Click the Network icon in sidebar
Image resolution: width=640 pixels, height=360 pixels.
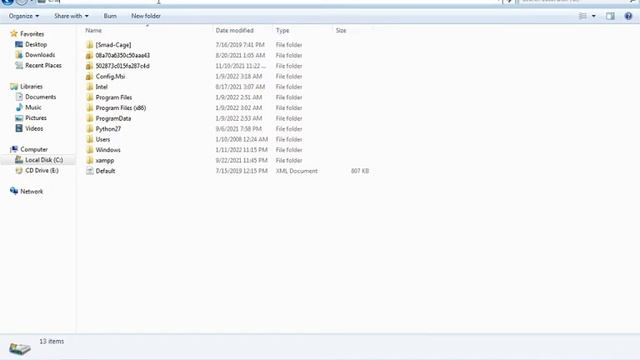(14, 191)
